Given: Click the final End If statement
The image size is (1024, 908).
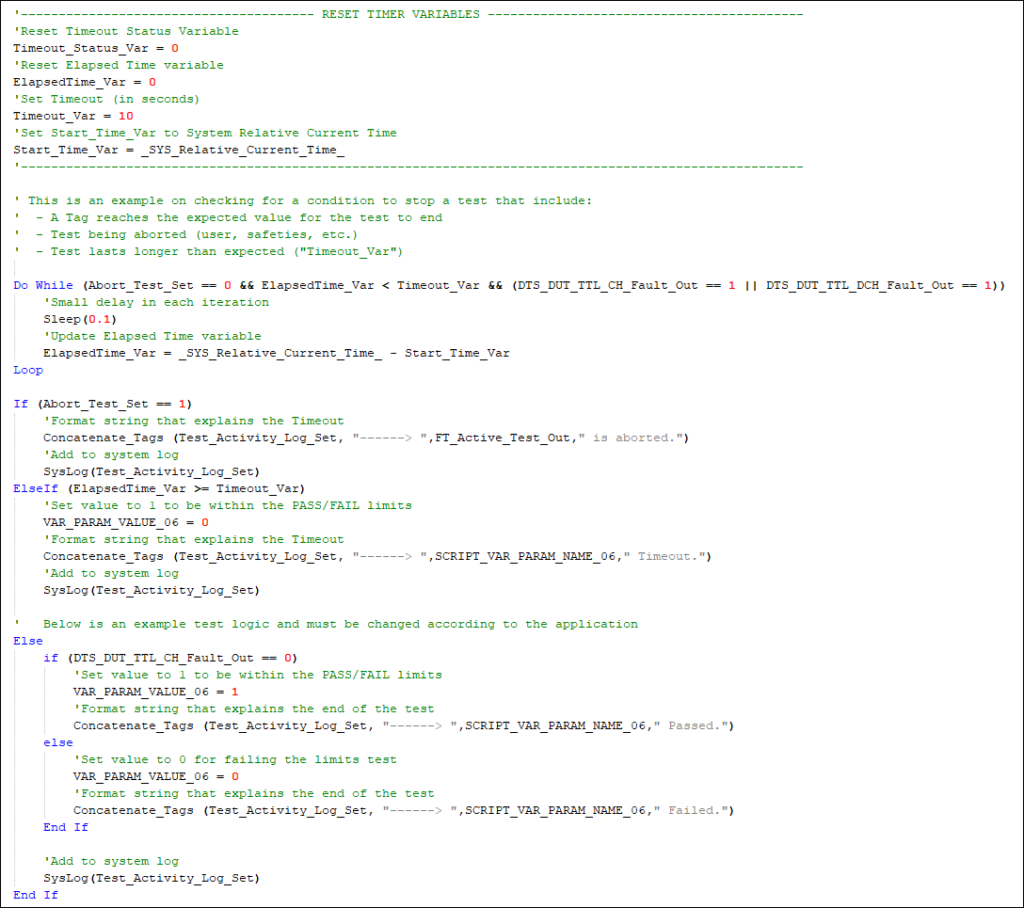Looking at the screenshot, I should point(34,895).
